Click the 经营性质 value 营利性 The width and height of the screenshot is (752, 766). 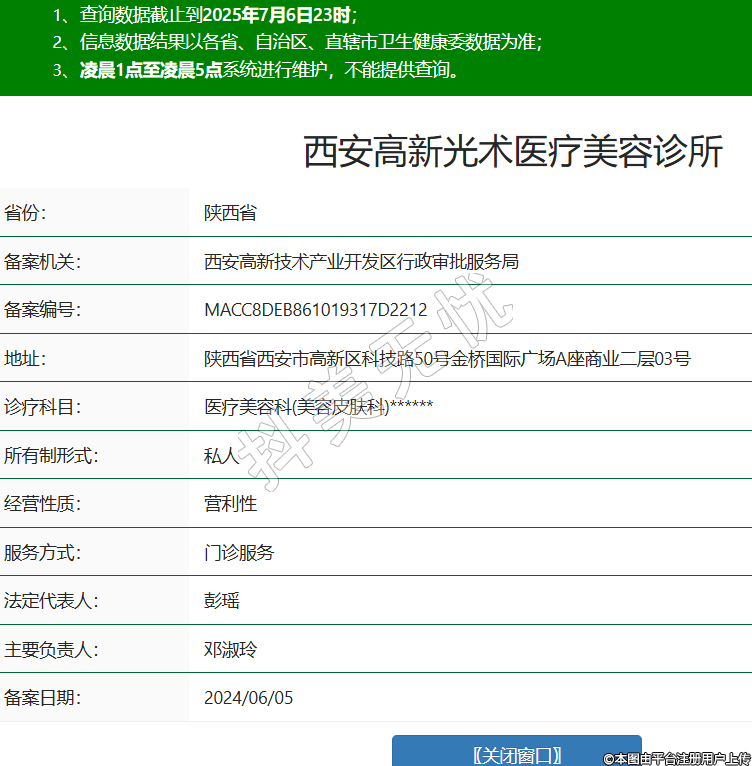230,504
